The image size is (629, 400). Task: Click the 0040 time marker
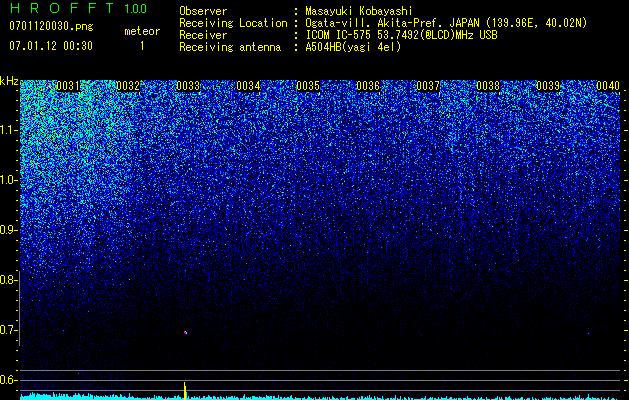pos(608,86)
